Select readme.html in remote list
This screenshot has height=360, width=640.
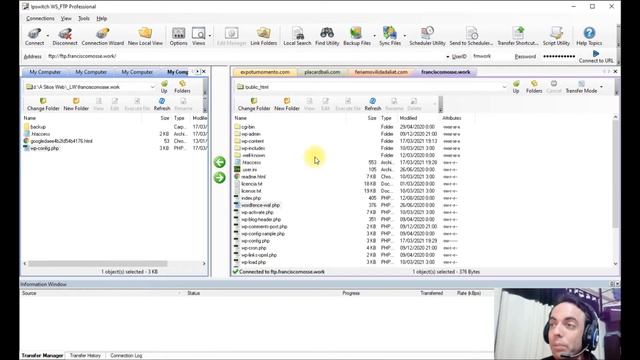point(253,177)
